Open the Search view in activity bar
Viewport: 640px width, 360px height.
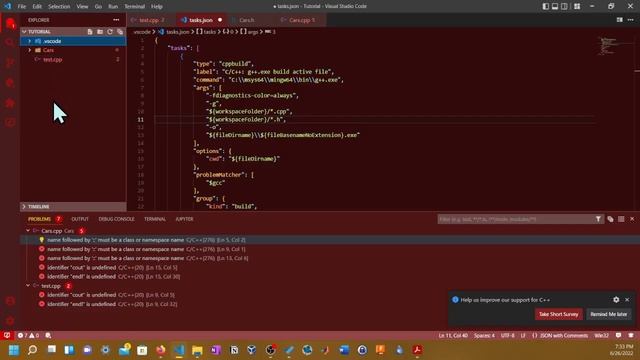(10, 43)
